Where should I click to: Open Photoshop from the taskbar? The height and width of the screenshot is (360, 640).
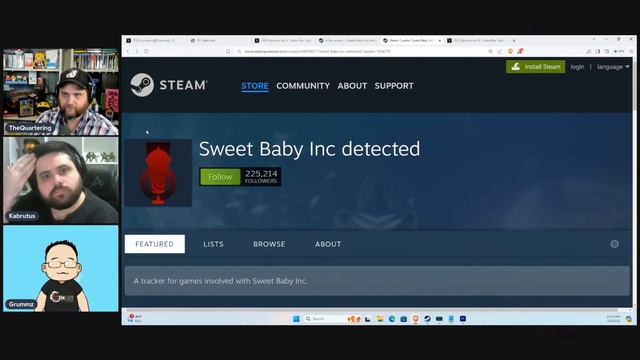point(463,319)
